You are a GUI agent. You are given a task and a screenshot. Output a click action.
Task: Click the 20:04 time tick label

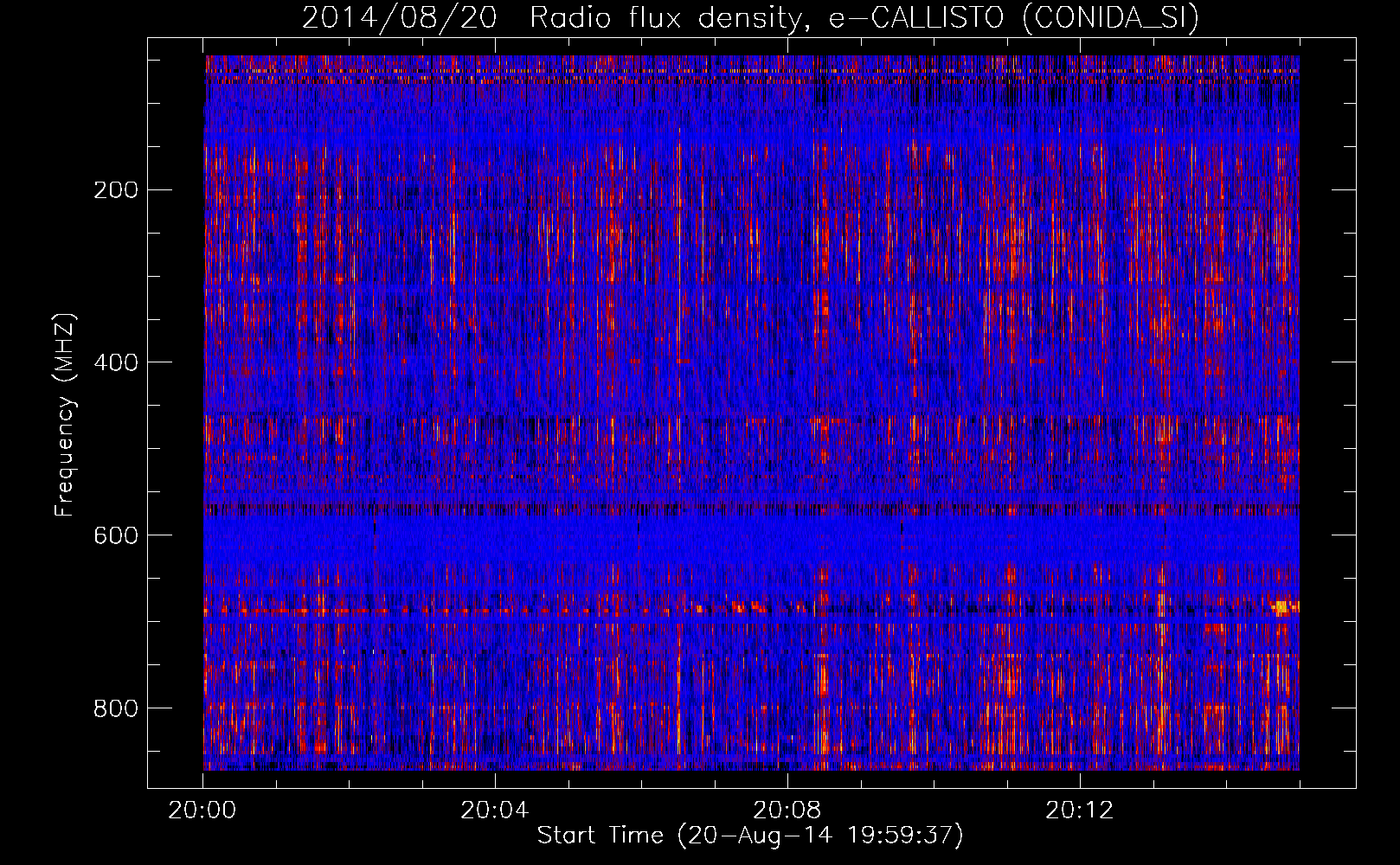click(x=495, y=811)
